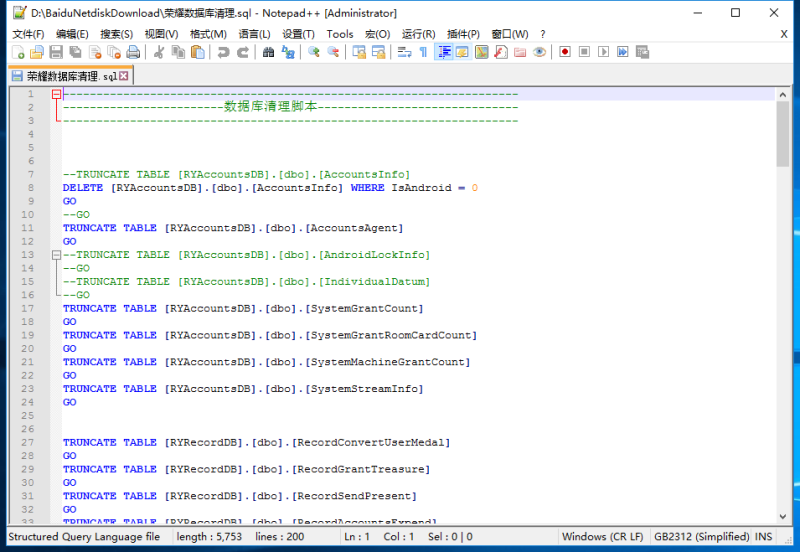Open the Tools menu
The width and height of the screenshot is (800, 552).
click(x=340, y=34)
